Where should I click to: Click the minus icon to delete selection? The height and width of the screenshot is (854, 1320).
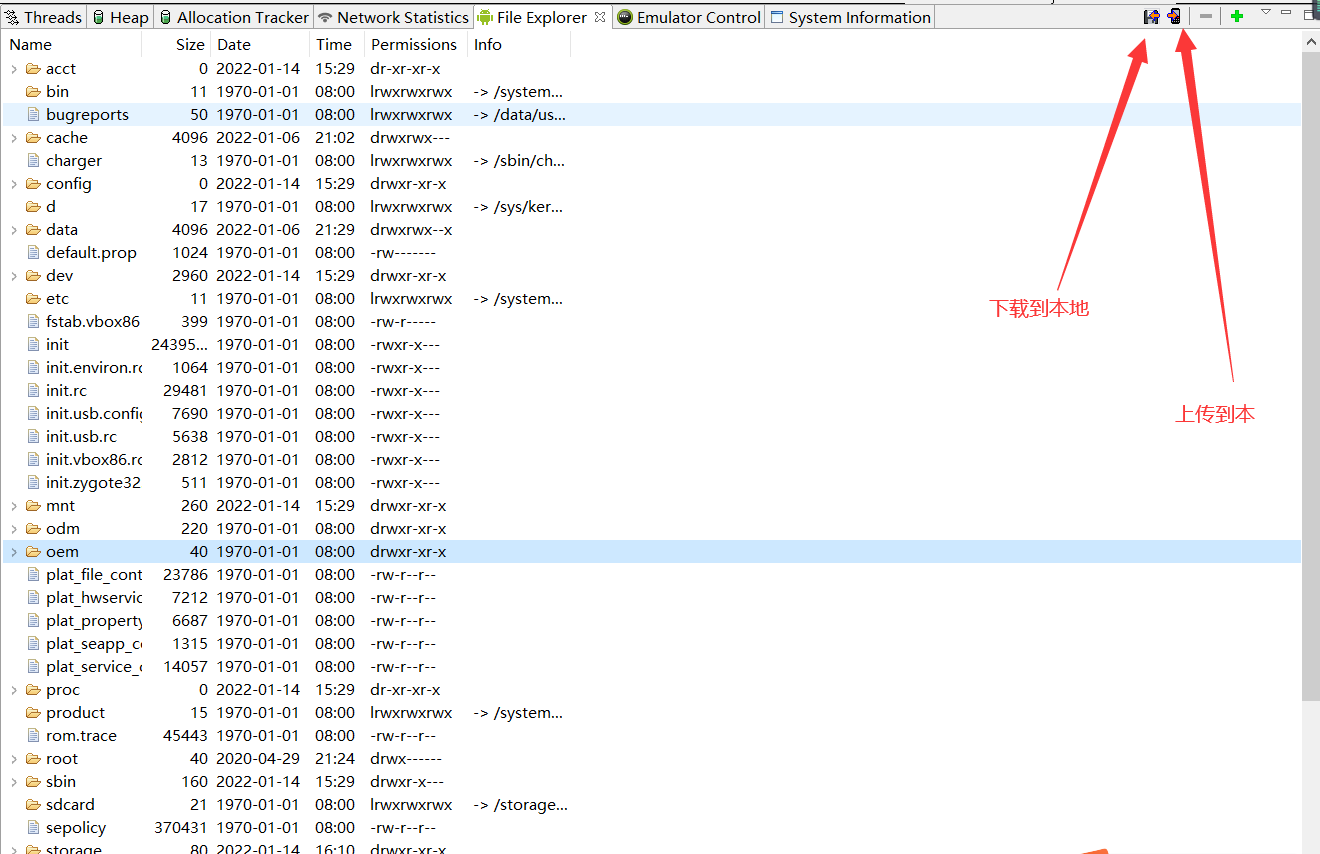pos(1207,16)
